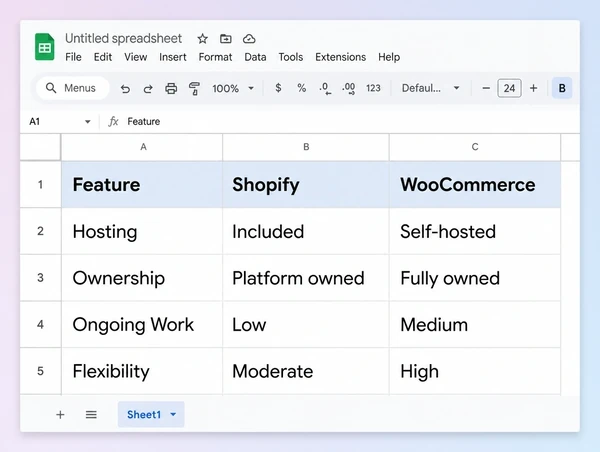
Task: Open the Format menu
Action: click(215, 57)
